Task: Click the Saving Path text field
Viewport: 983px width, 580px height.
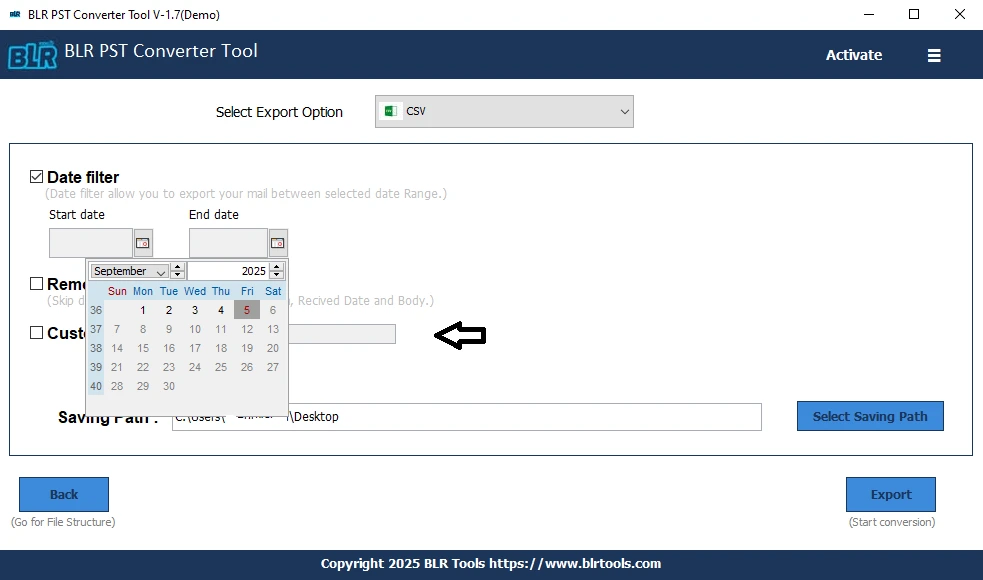Action: [467, 417]
